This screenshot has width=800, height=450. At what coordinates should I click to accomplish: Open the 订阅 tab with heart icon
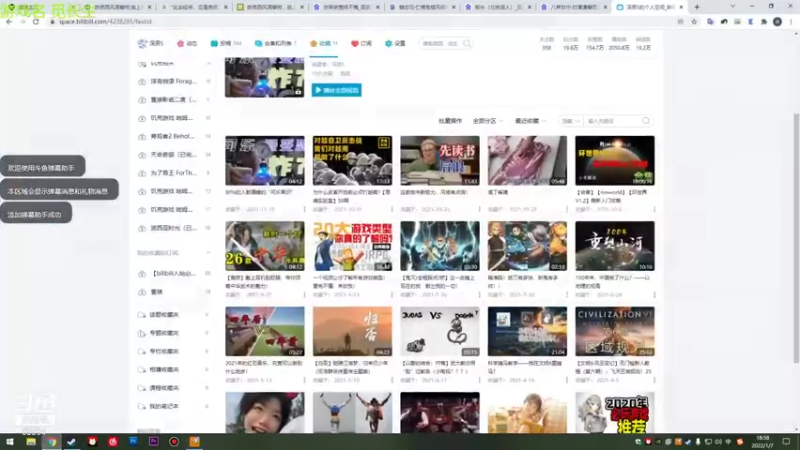click(x=361, y=43)
